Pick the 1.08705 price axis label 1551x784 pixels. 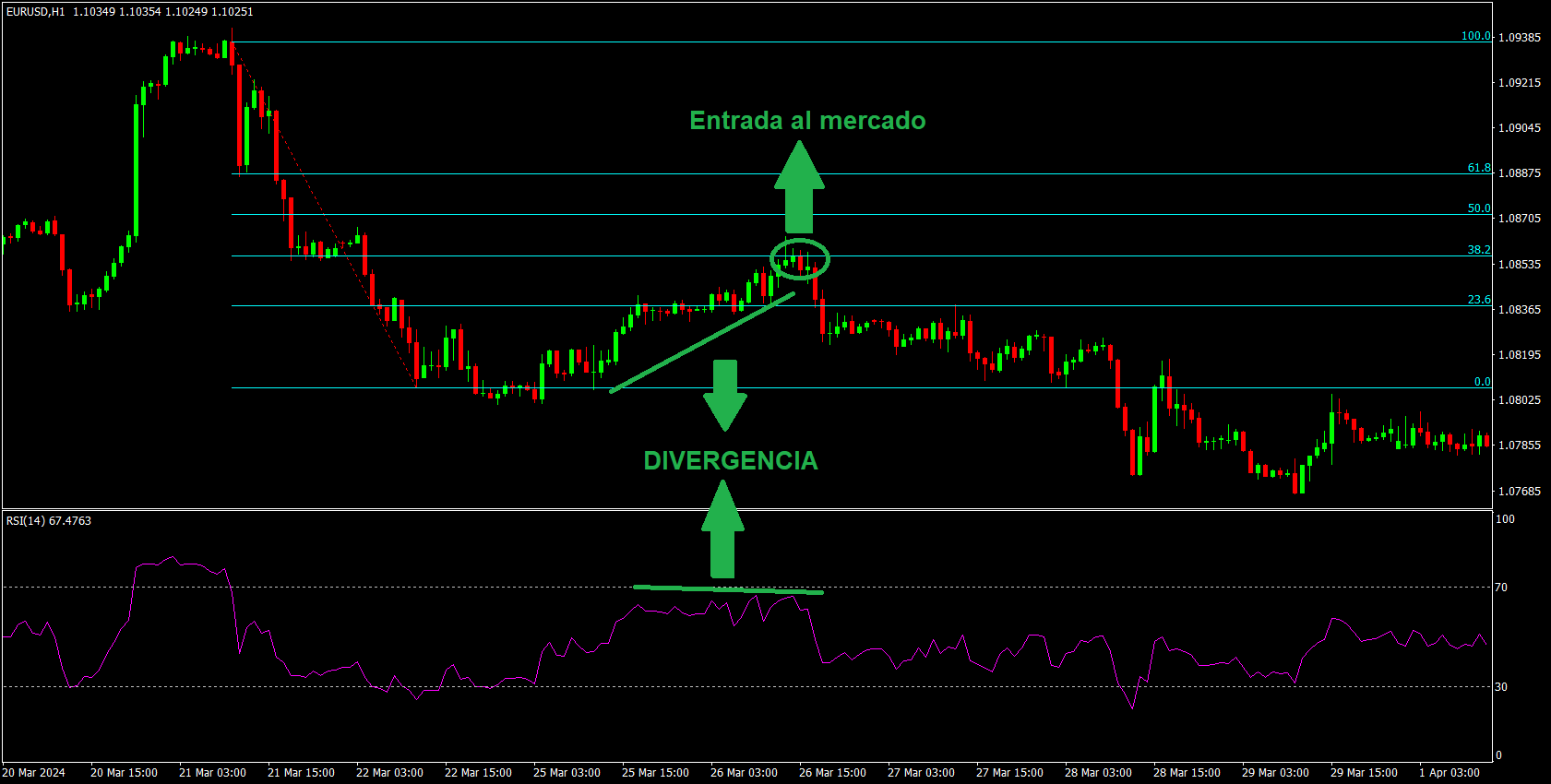[x=1520, y=219]
